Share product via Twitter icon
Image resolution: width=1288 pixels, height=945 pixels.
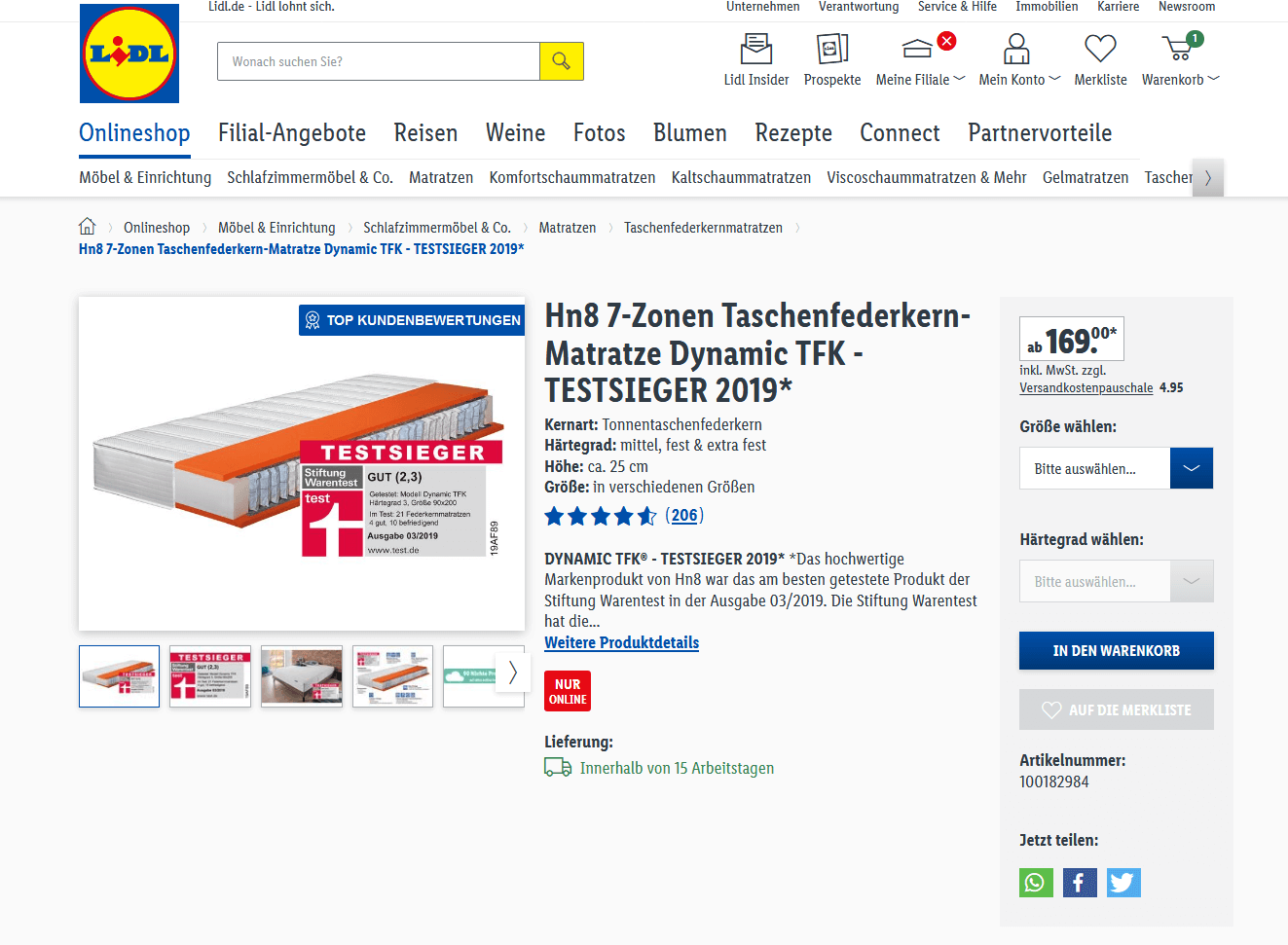(x=1123, y=883)
